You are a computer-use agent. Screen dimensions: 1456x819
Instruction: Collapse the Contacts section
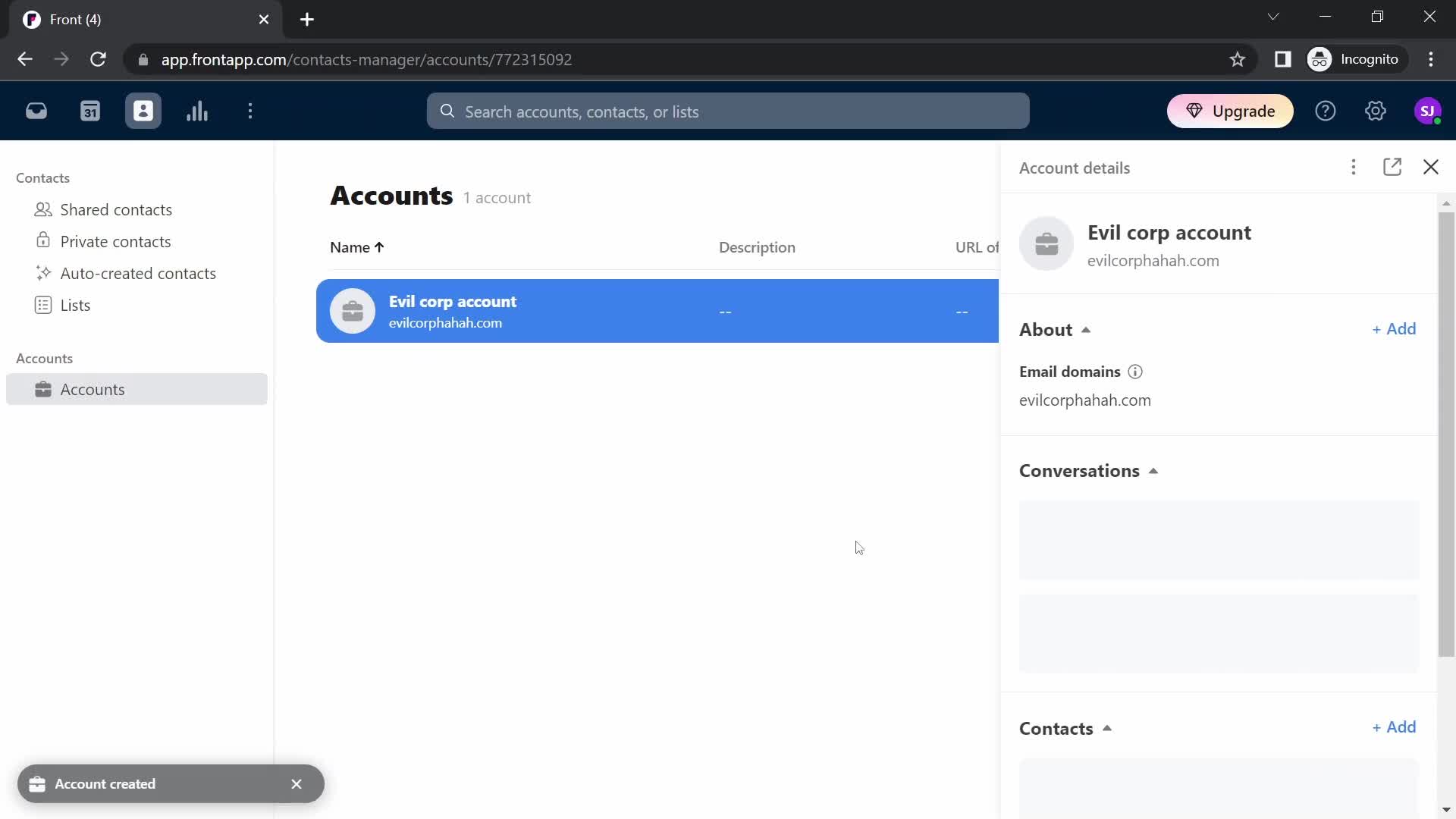[1107, 728]
